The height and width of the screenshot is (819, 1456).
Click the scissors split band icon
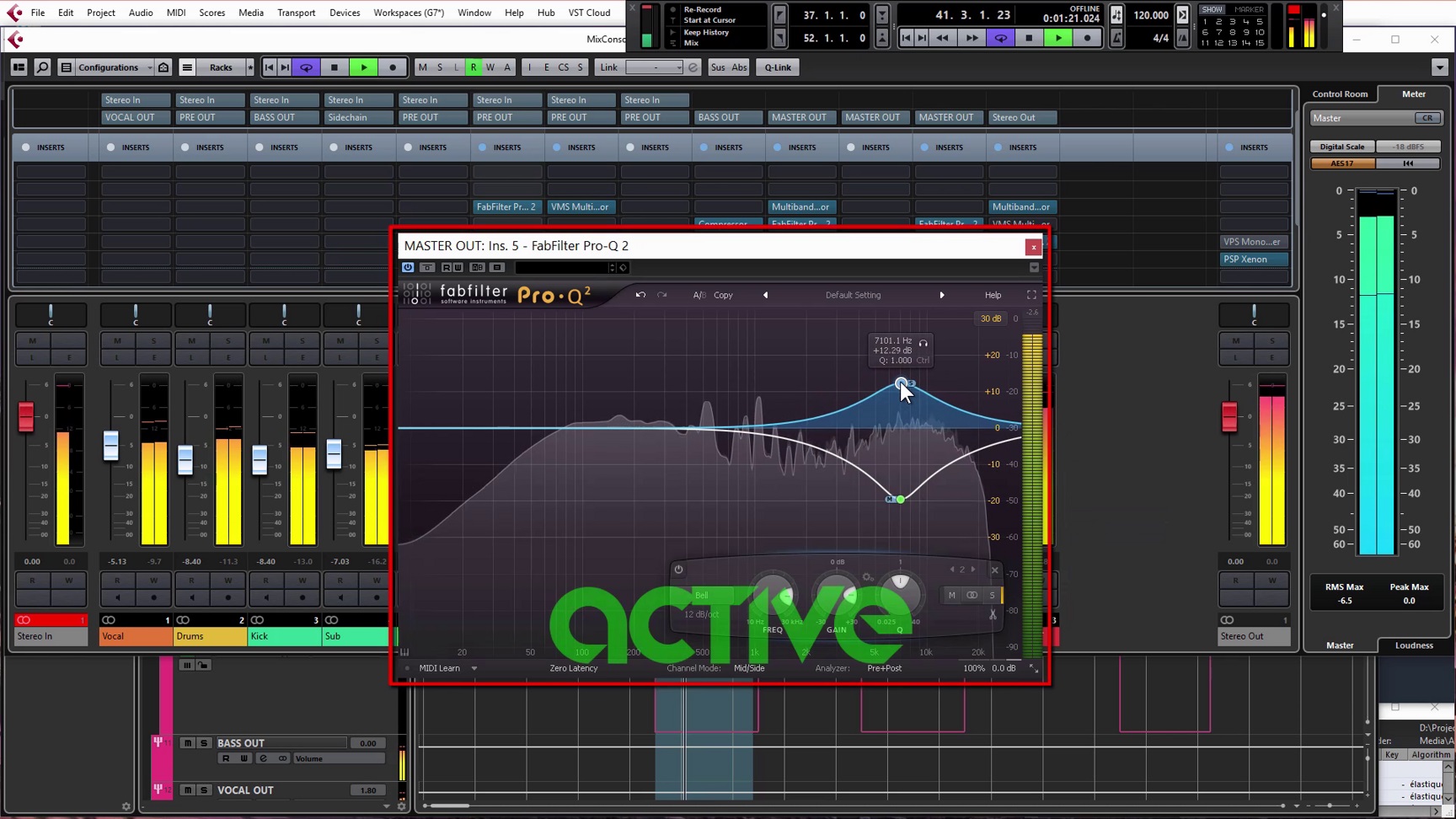tap(993, 614)
